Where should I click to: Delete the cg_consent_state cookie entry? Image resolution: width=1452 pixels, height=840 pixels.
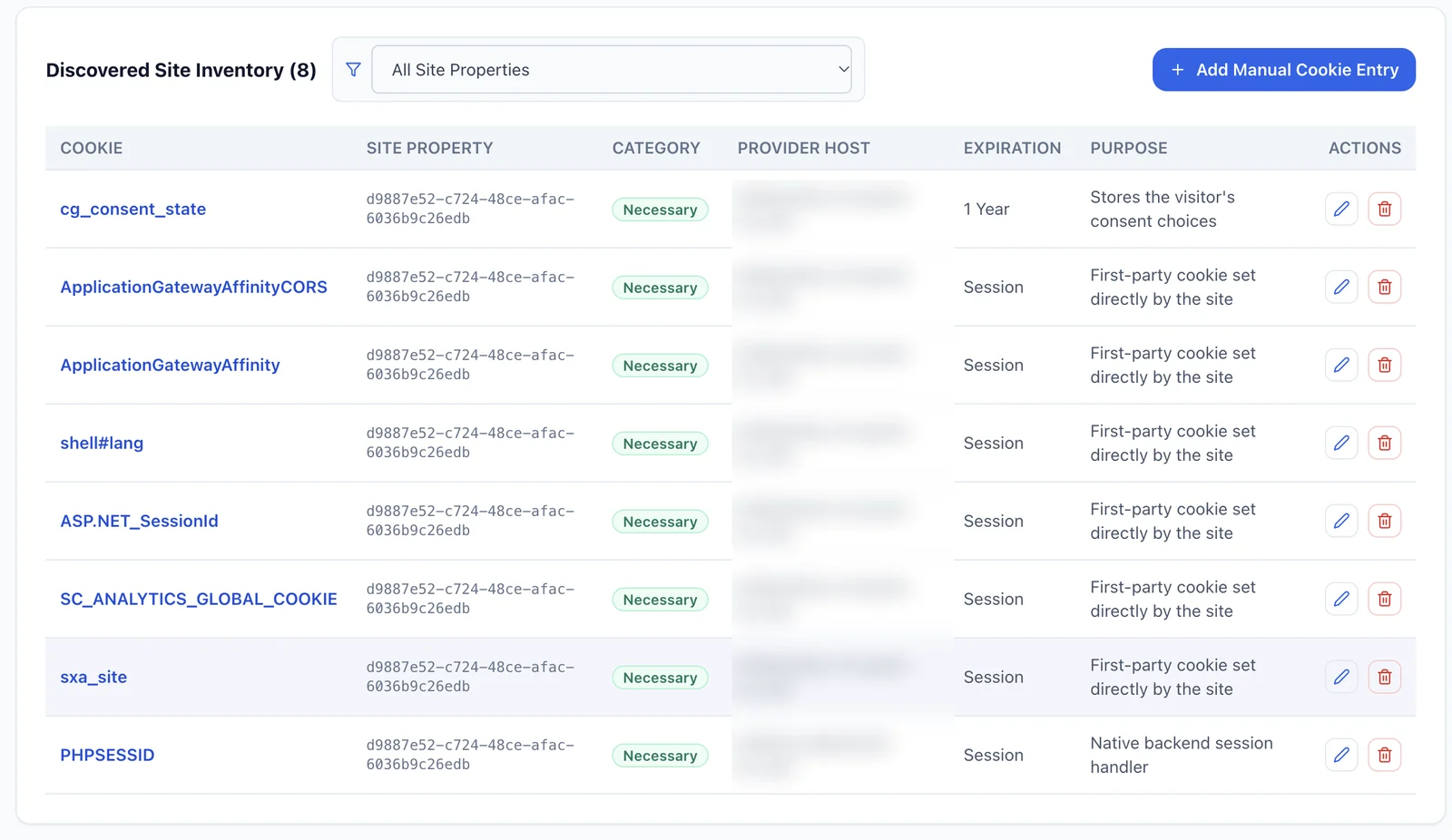1385,209
